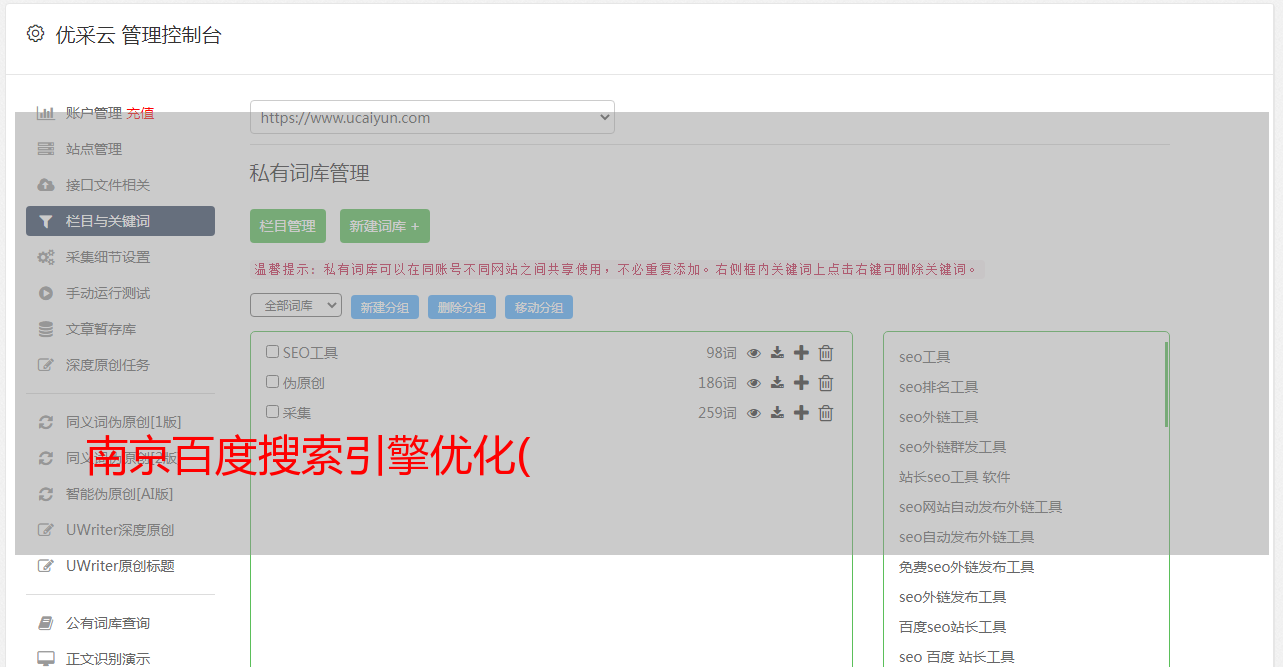Download the SEO工具 word library
Viewport: 1283px width, 667px height.
(777, 353)
